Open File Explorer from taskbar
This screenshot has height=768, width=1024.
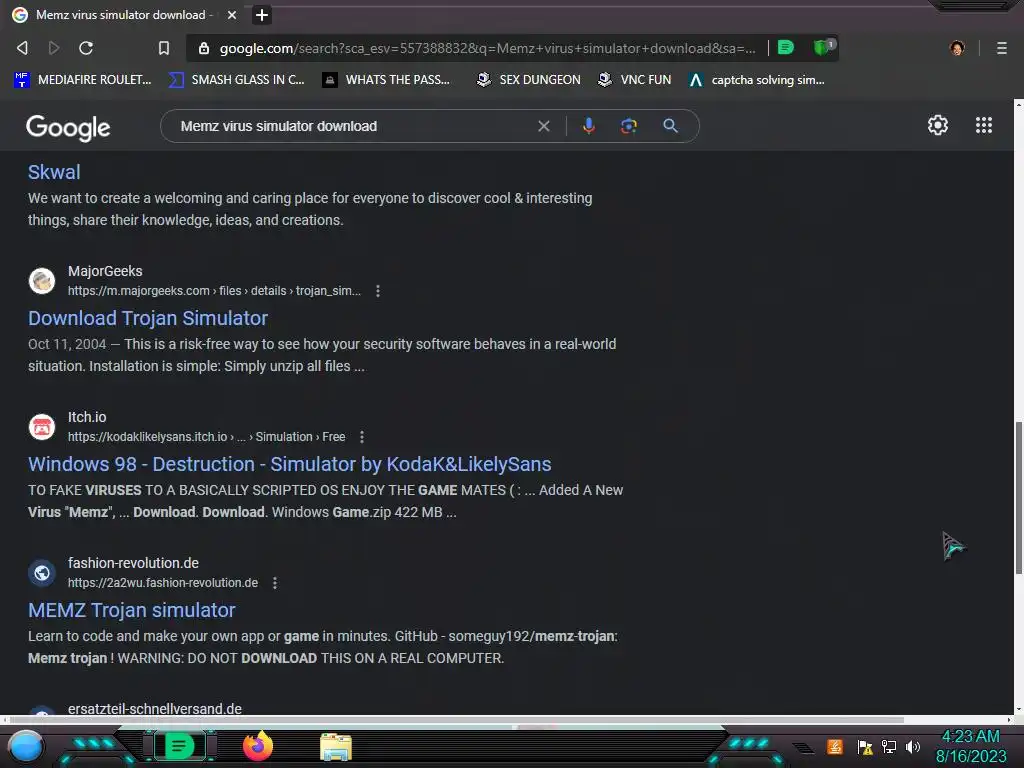(x=336, y=747)
